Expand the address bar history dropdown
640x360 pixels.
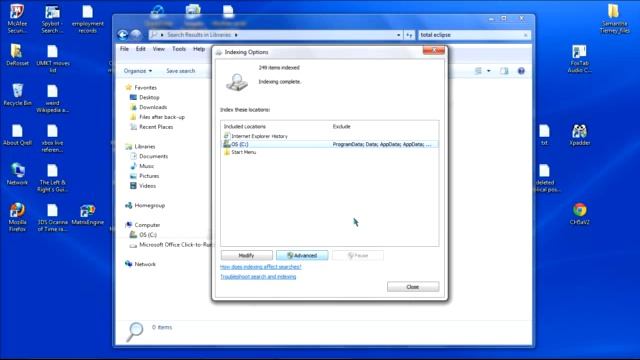click(x=398, y=35)
